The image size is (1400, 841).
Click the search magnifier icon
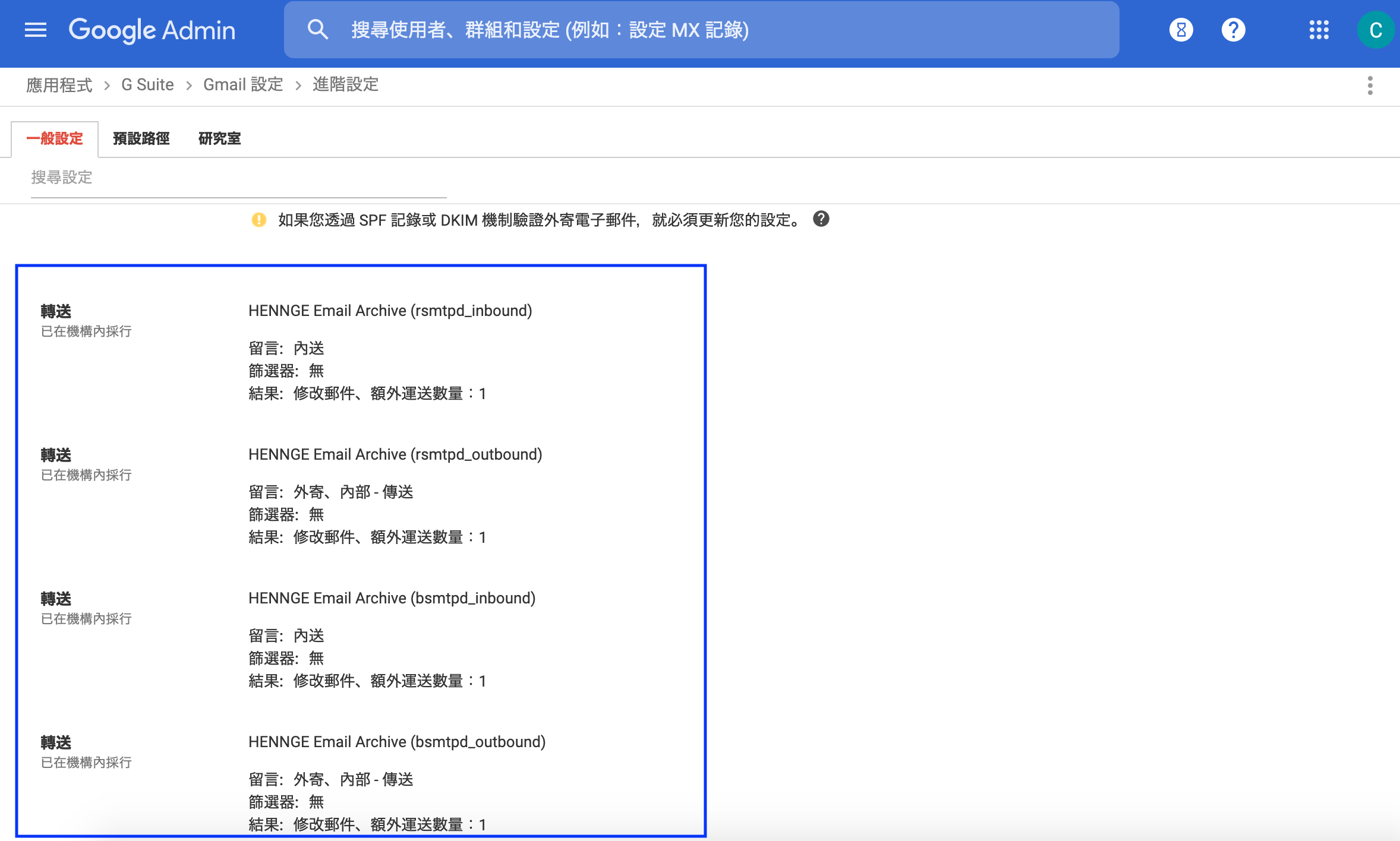pyautogui.click(x=318, y=29)
